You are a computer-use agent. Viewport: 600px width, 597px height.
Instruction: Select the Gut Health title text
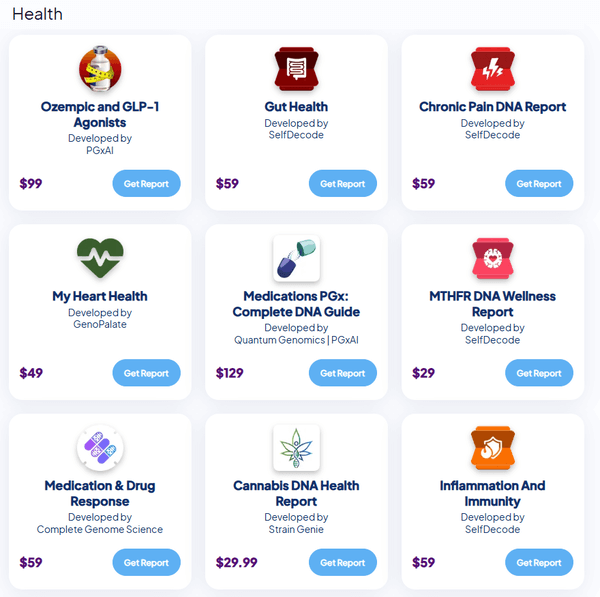tap(296, 107)
